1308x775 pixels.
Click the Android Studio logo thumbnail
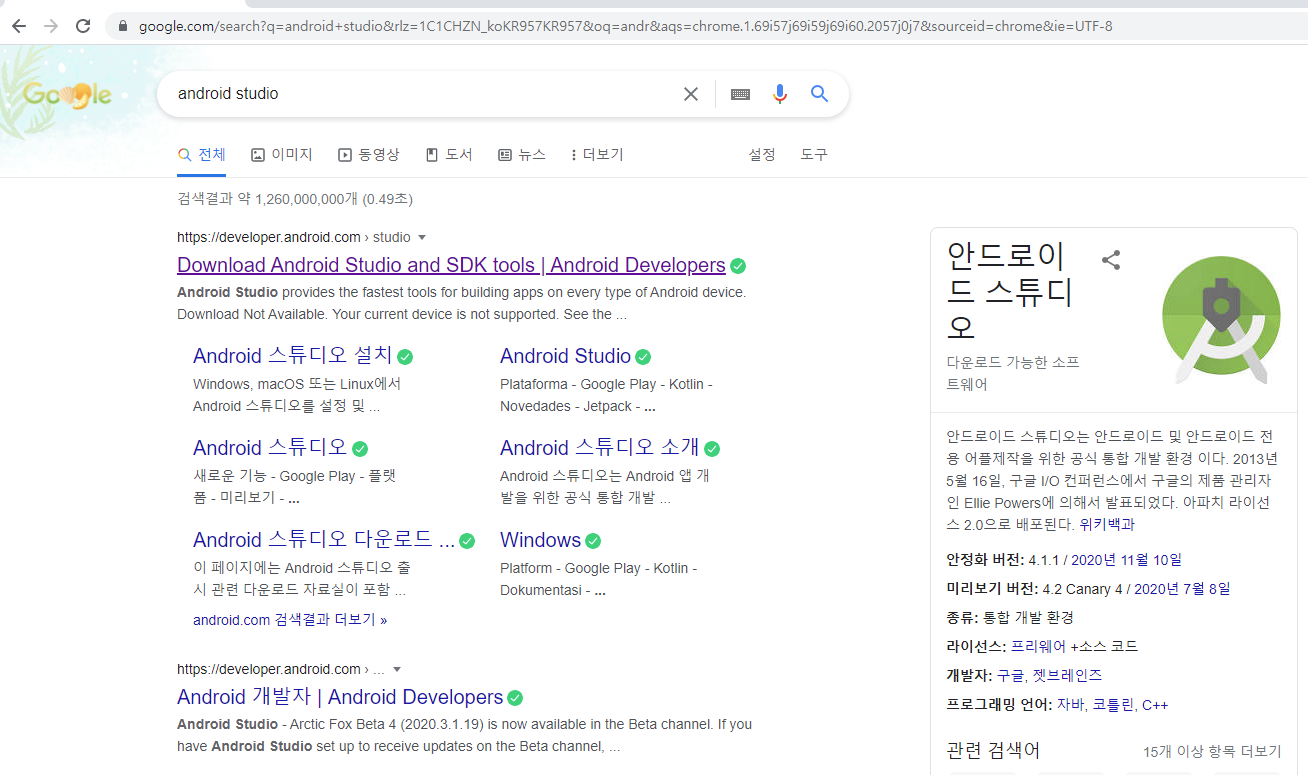[1222, 320]
